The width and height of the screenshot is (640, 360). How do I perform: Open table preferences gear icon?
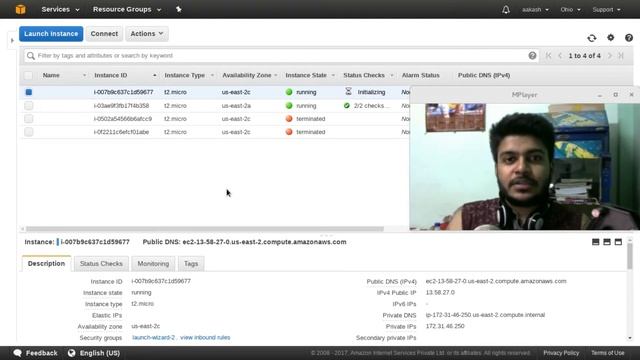(610, 38)
